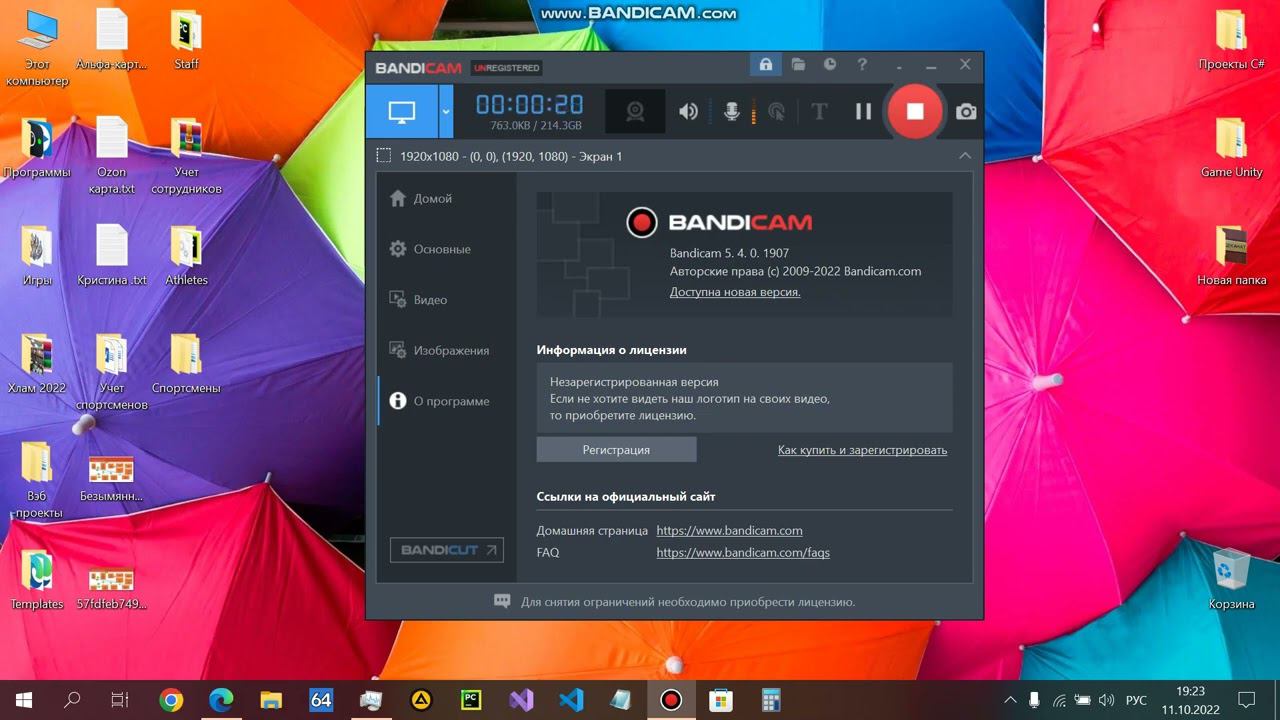The image size is (1280, 720).
Task: Select the 'Новая папка' folder icon
Action: tap(1231, 256)
